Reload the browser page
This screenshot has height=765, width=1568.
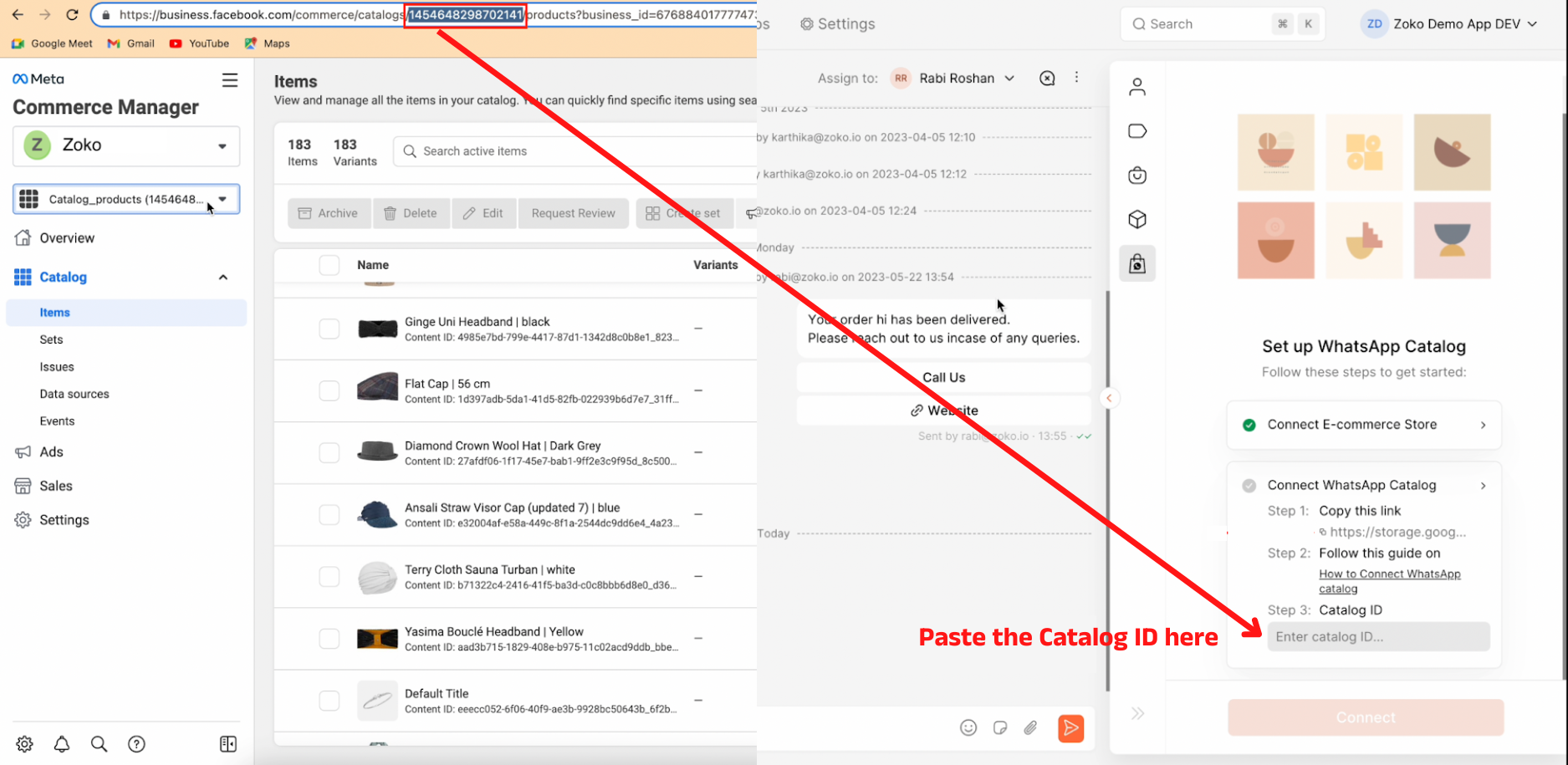click(x=72, y=15)
